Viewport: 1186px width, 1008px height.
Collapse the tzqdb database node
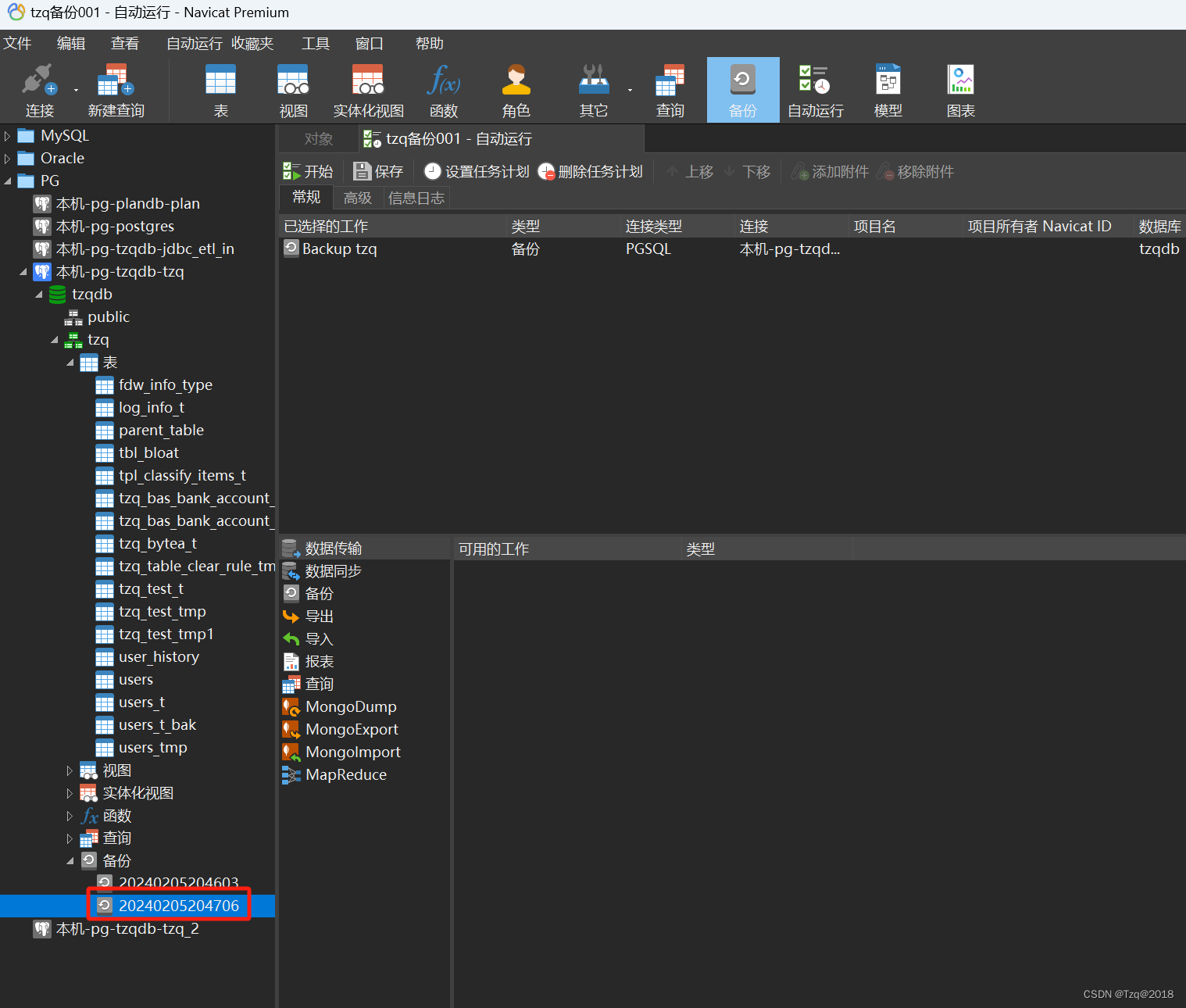click(x=38, y=295)
